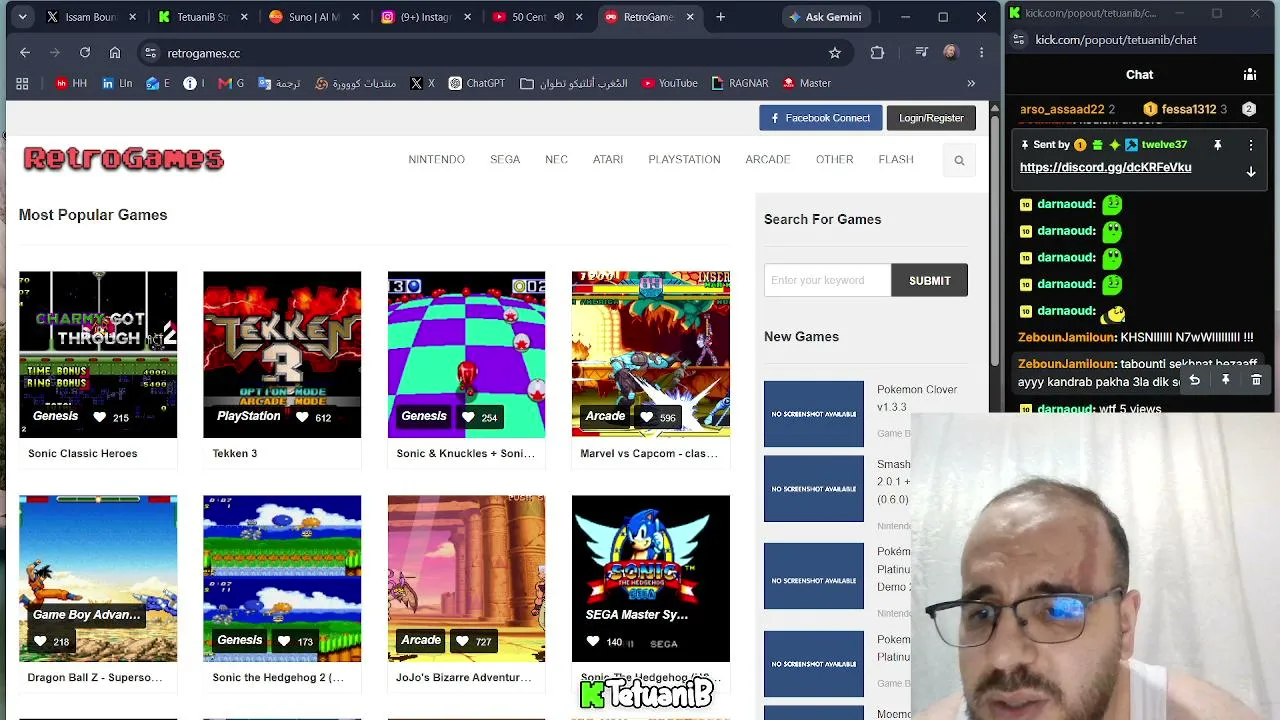Like Tekken 3 with the heart icon

302,417
